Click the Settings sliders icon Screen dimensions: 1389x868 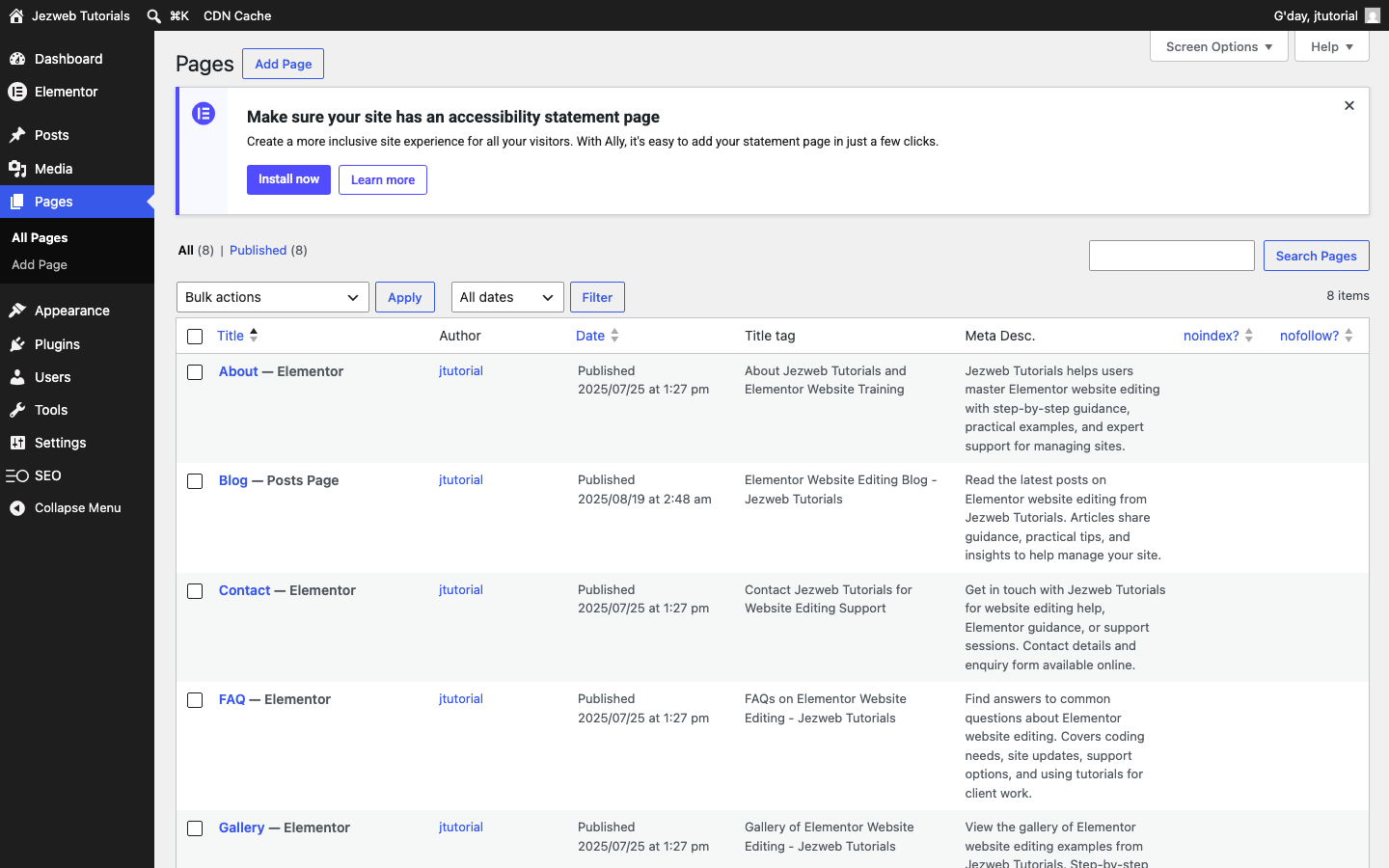(17, 443)
